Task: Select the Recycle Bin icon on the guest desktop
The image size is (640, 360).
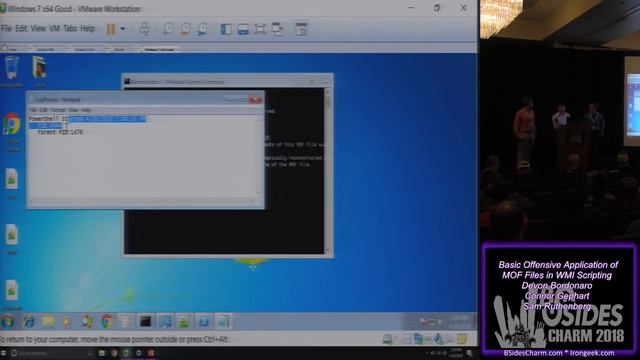Action: coord(11,72)
